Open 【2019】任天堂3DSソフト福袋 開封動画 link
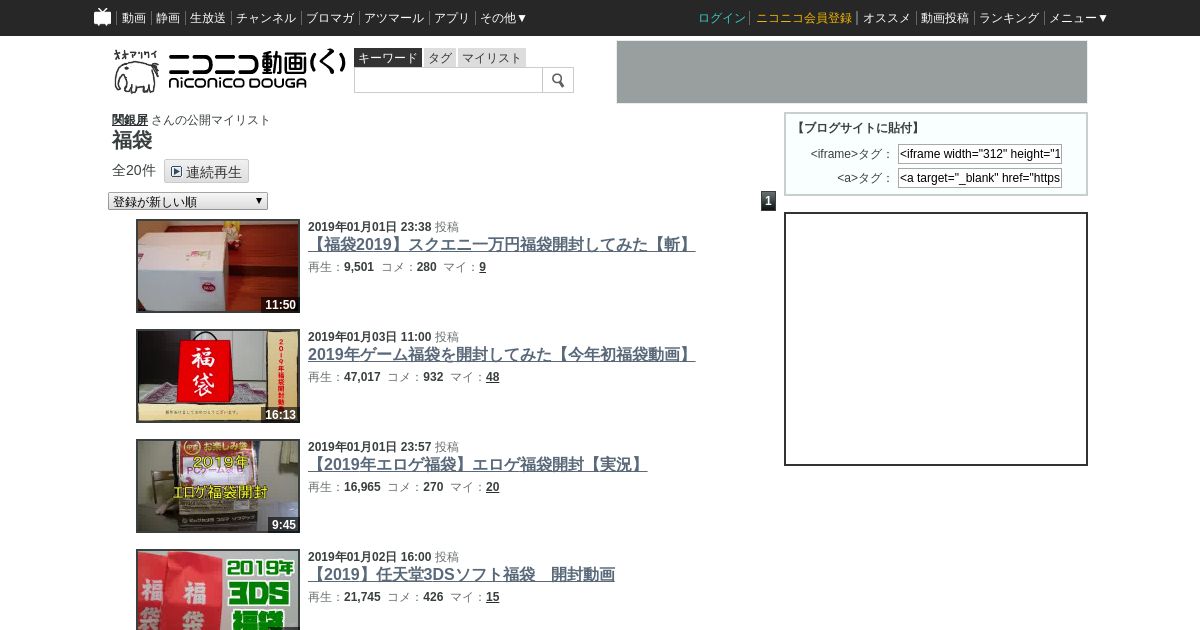The height and width of the screenshot is (630, 1200). coord(461,574)
